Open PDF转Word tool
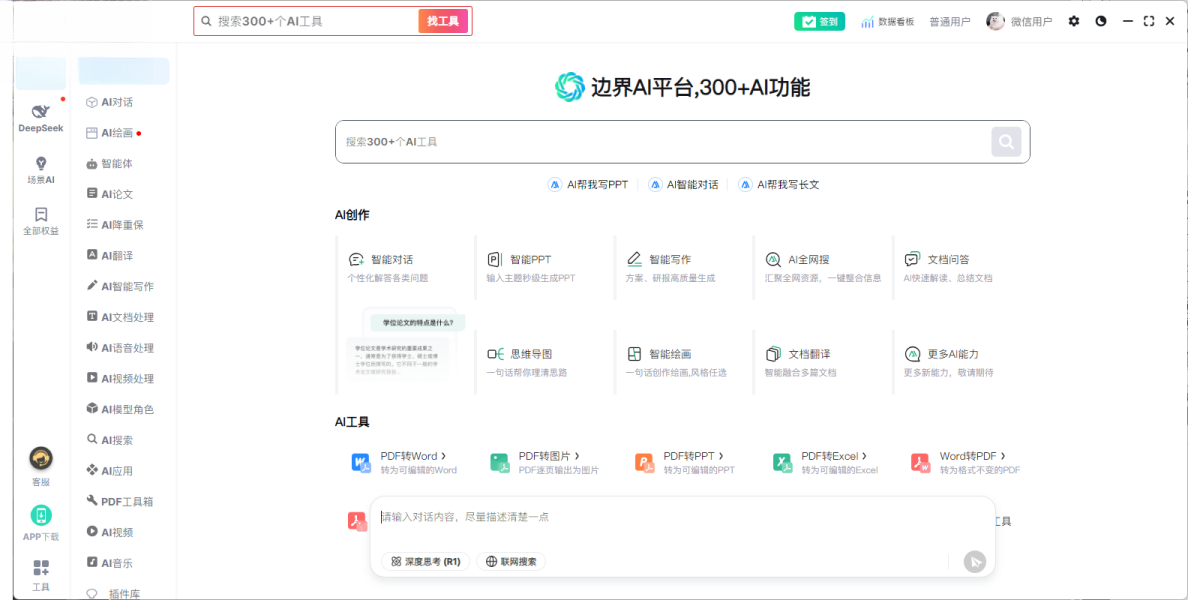The width and height of the screenshot is (1200, 600). [x=404, y=462]
